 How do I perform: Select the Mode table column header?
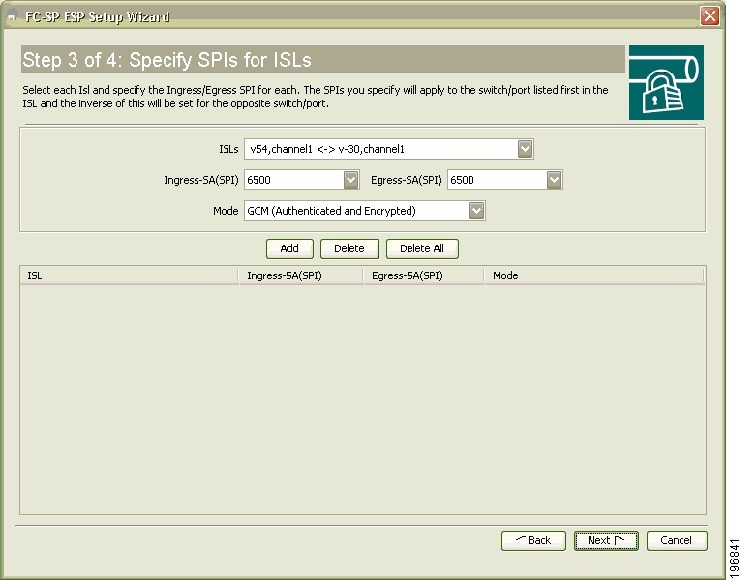tap(595, 275)
